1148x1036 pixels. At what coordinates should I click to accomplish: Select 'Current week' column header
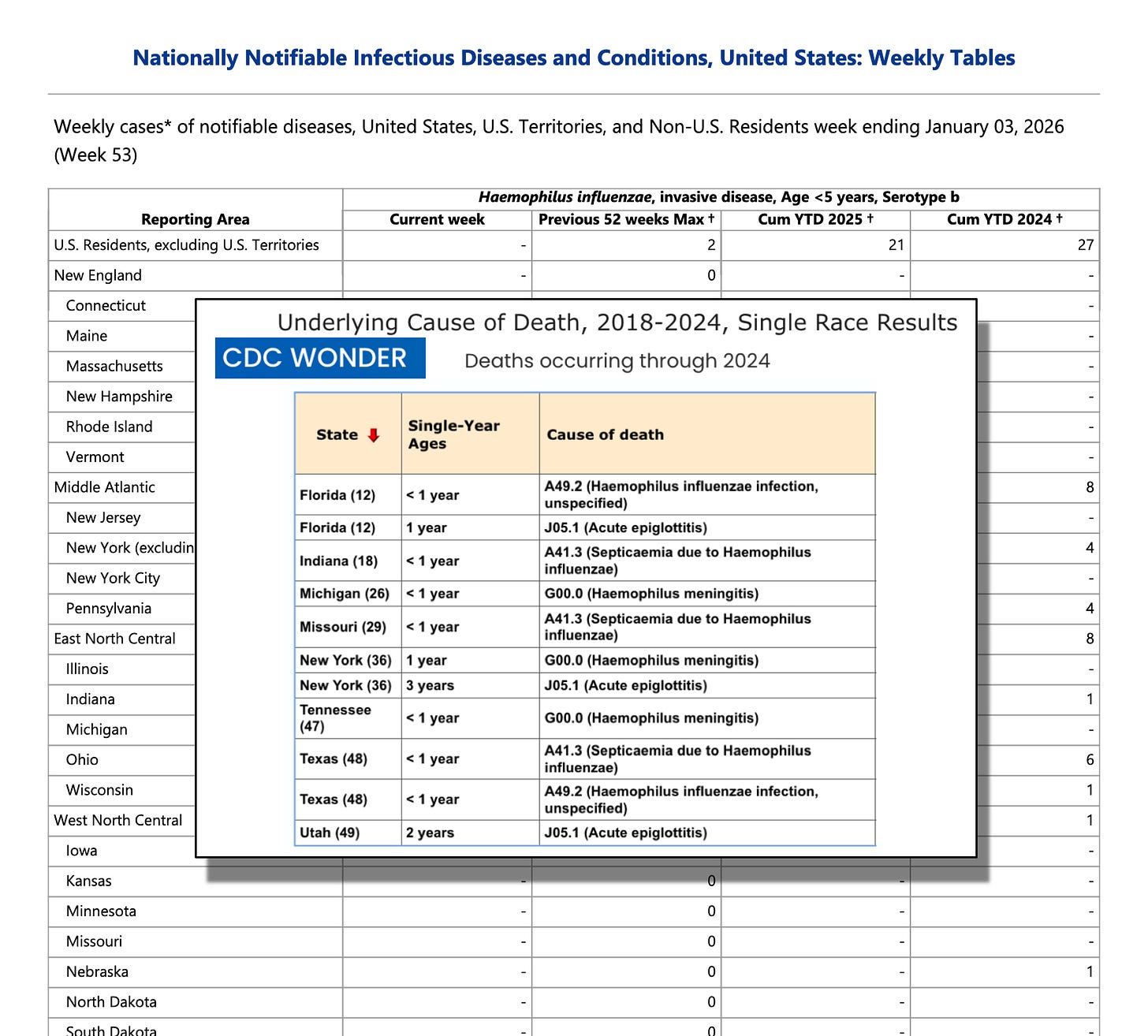pyautogui.click(x=437, y=219)
